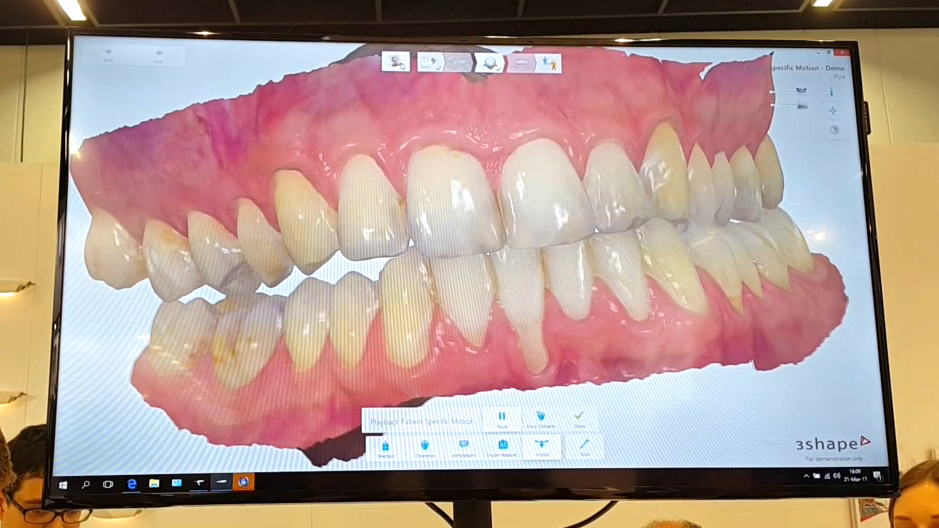Open the Direction tool

coord(385,448)
